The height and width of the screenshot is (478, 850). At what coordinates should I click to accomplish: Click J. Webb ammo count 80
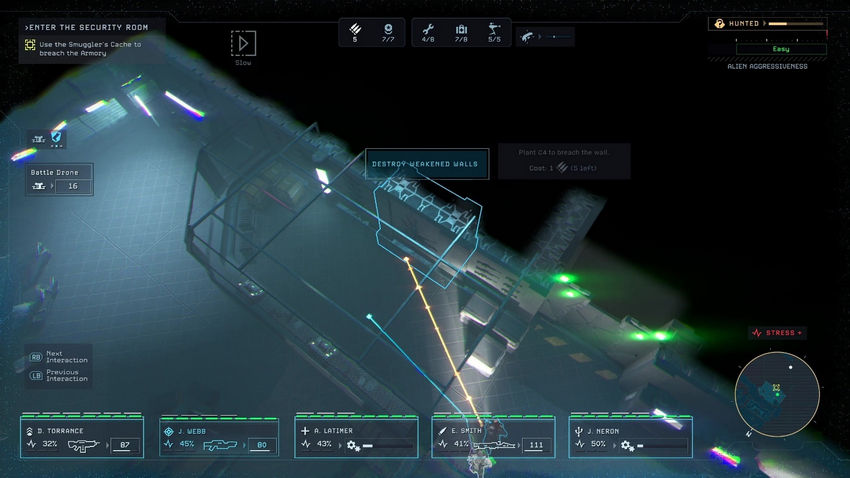click(x=262, y=445)
